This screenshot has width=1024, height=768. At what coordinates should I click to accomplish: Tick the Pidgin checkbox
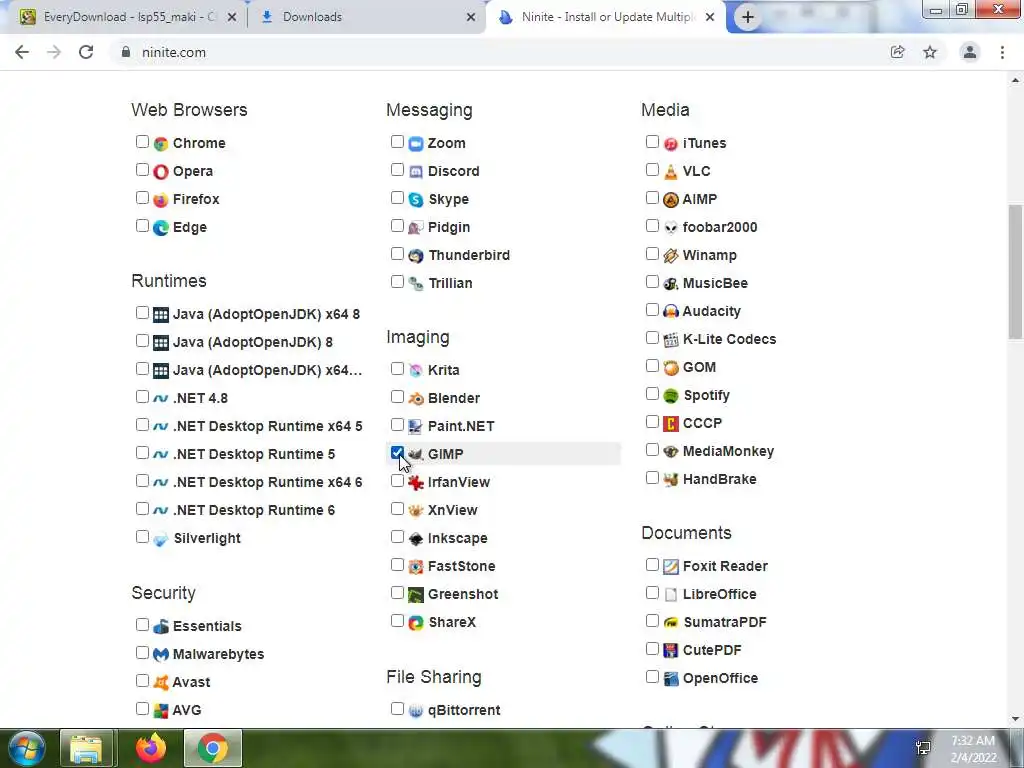397,225
